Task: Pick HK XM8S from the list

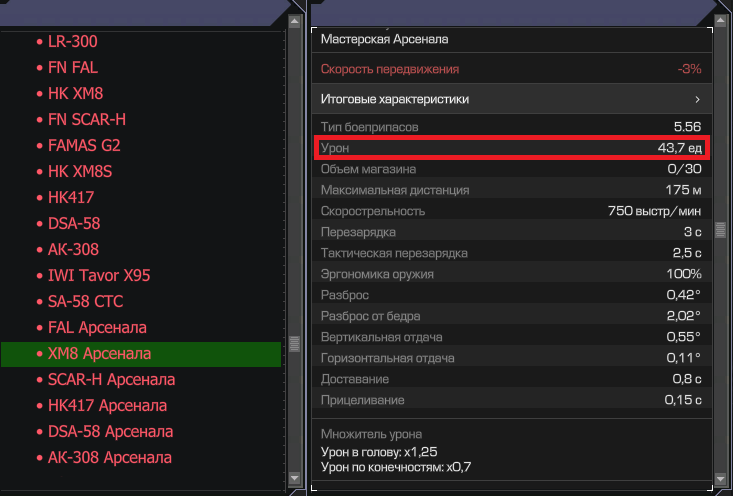Action: tap(80, 172)
